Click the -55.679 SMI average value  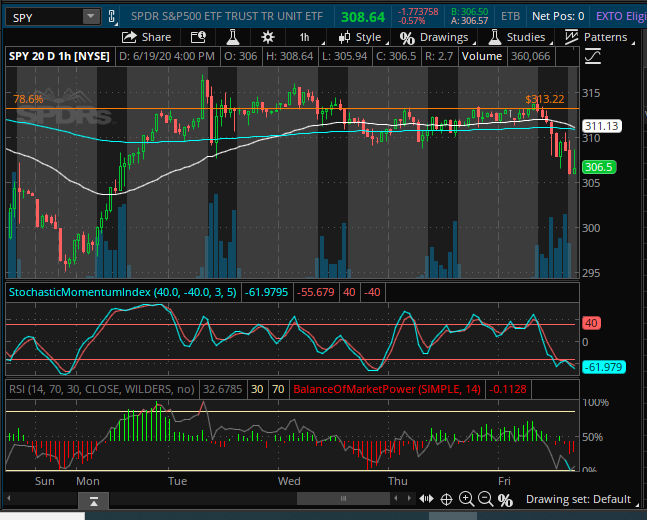(x=316, y=292)
